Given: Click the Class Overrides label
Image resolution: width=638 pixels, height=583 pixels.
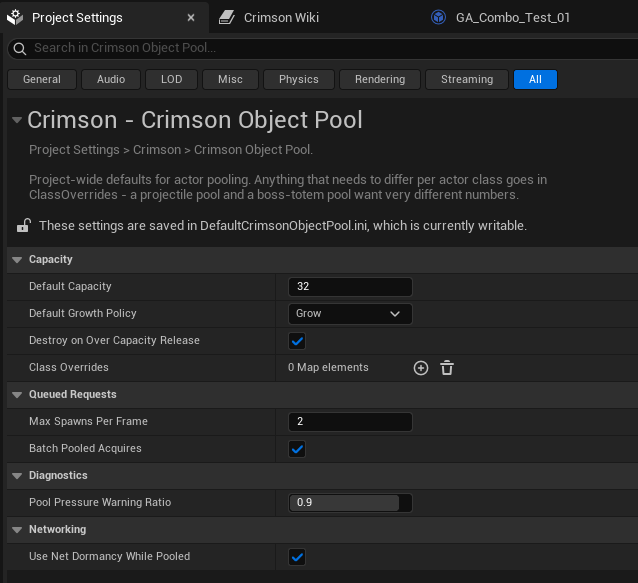Looking at the screenshot, I should pos(69,367).
